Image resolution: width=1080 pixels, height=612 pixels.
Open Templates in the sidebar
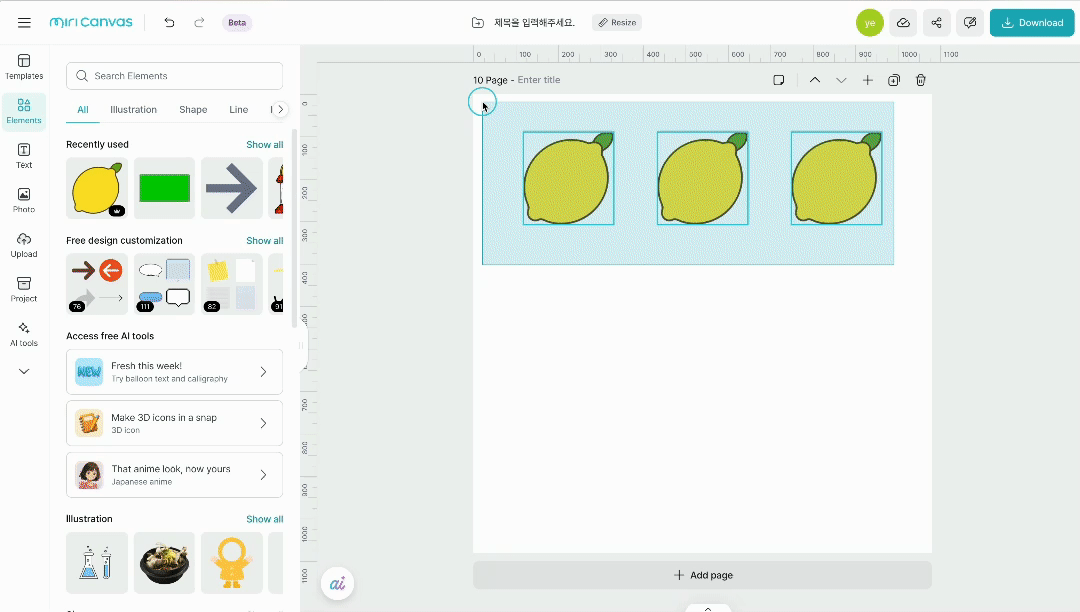click(x=24, y=67)
